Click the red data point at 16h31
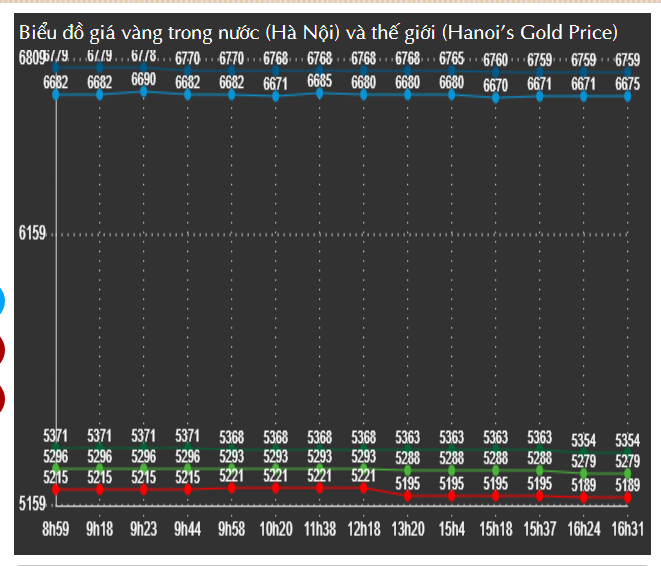This screenshot has width=661, height=566. pyautogui.click(x=627, y=497)
